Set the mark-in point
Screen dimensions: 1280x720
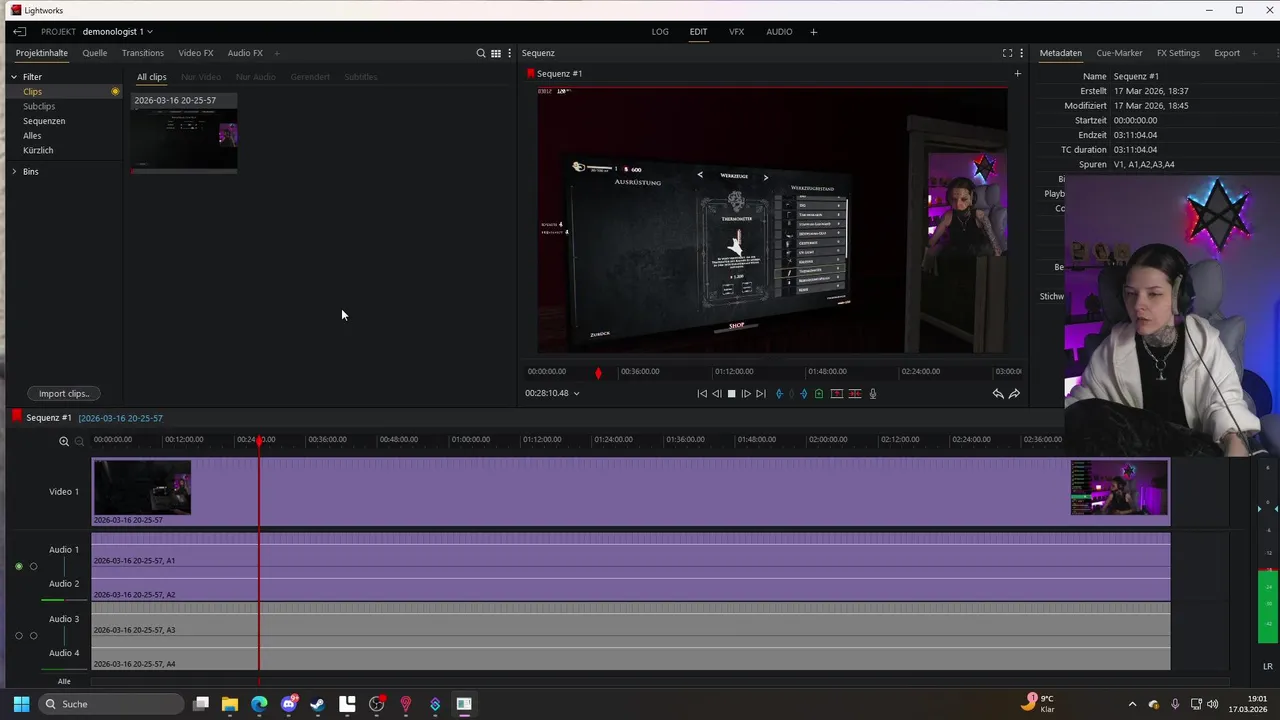coord(779,394)
